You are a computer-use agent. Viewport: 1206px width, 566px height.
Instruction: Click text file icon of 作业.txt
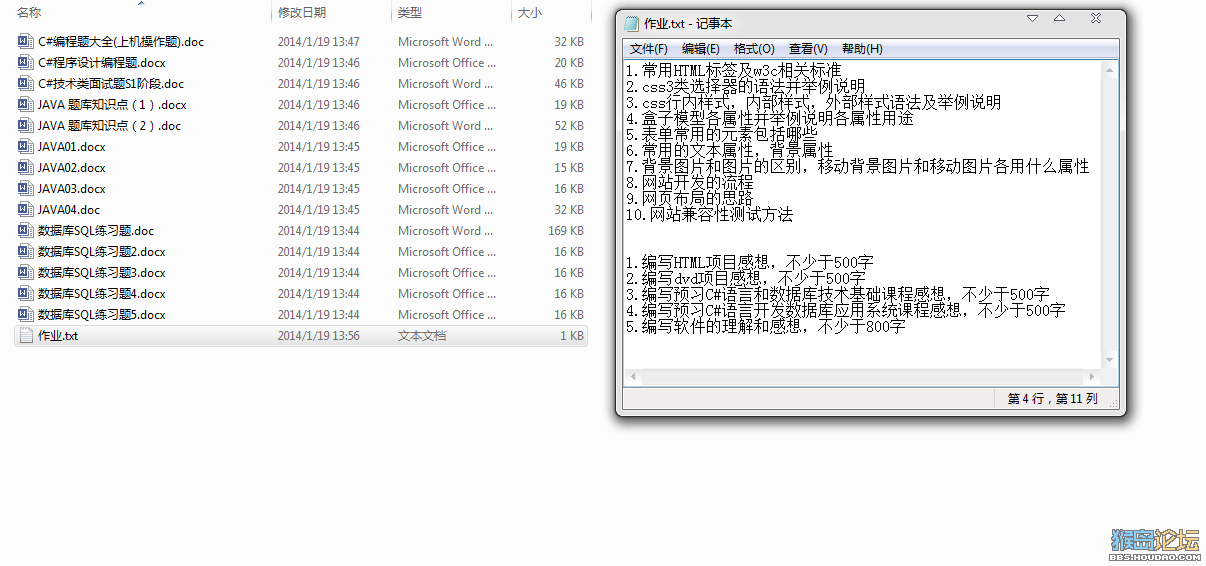click(26, 336)
